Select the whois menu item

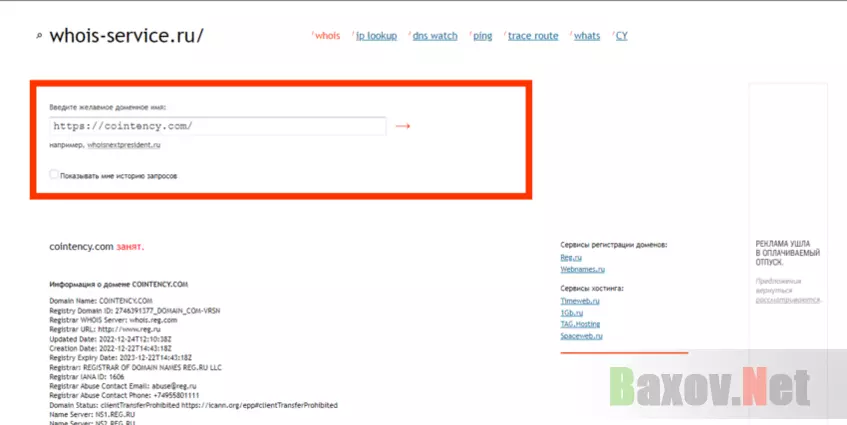click(x=327, y=36)
